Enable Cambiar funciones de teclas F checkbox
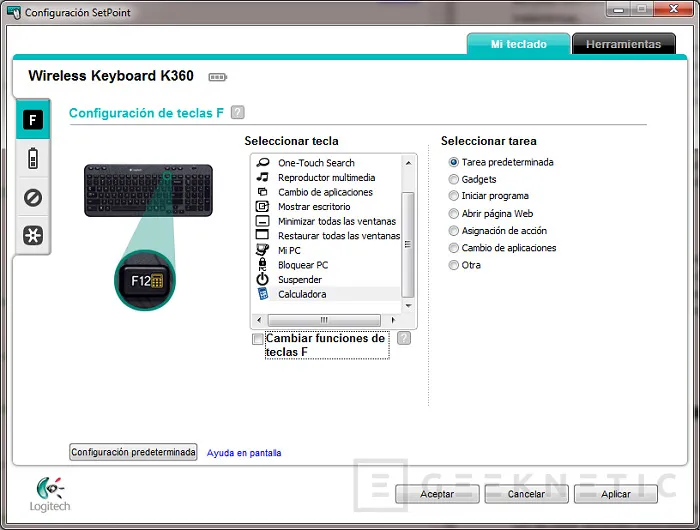 point(258,339)
